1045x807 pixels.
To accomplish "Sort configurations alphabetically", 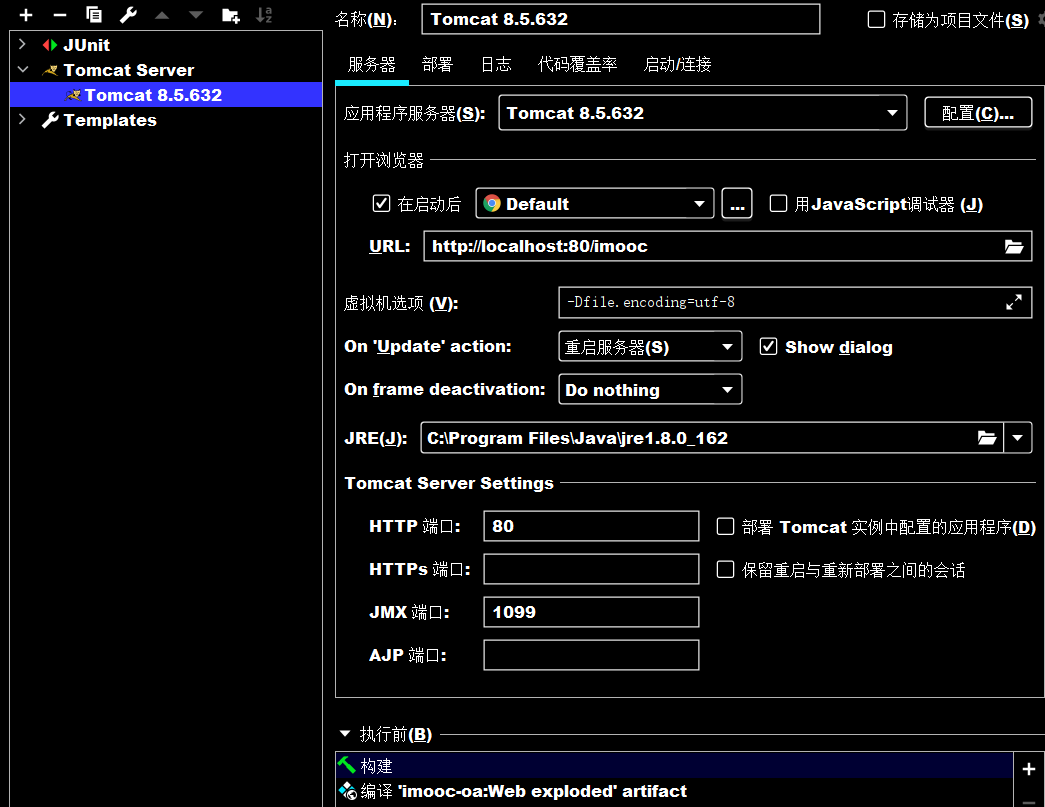I will pyautogui.click(x=265, y=15).
